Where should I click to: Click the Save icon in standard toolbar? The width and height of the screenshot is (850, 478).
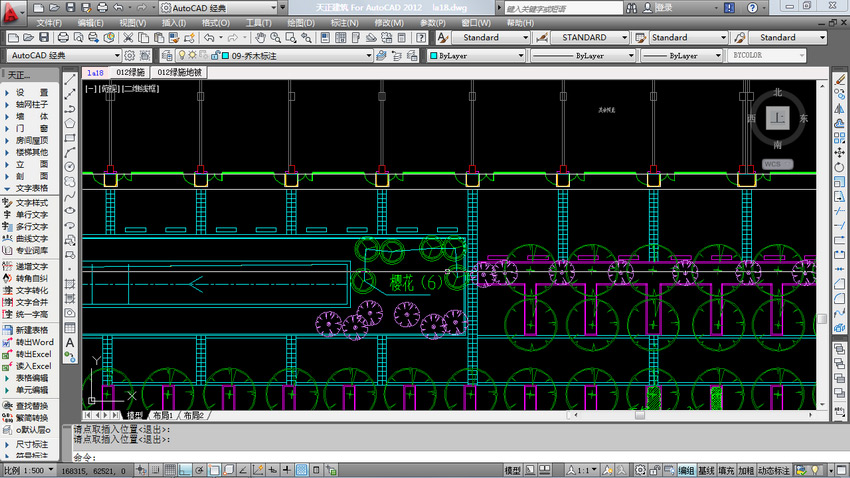(44, 37)
